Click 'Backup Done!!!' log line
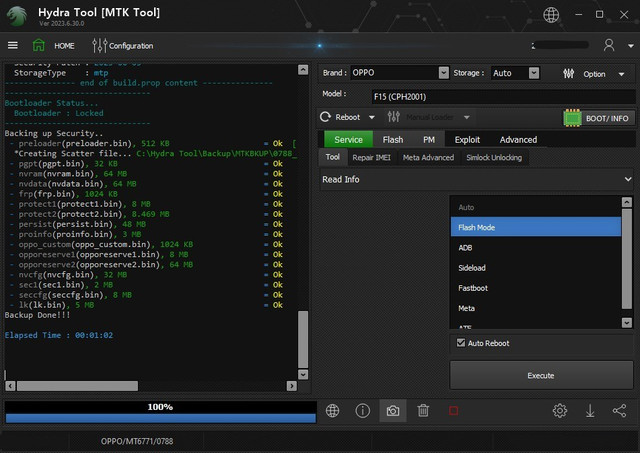Viewport: 640px width, 453px height. (x=37, y=315)
